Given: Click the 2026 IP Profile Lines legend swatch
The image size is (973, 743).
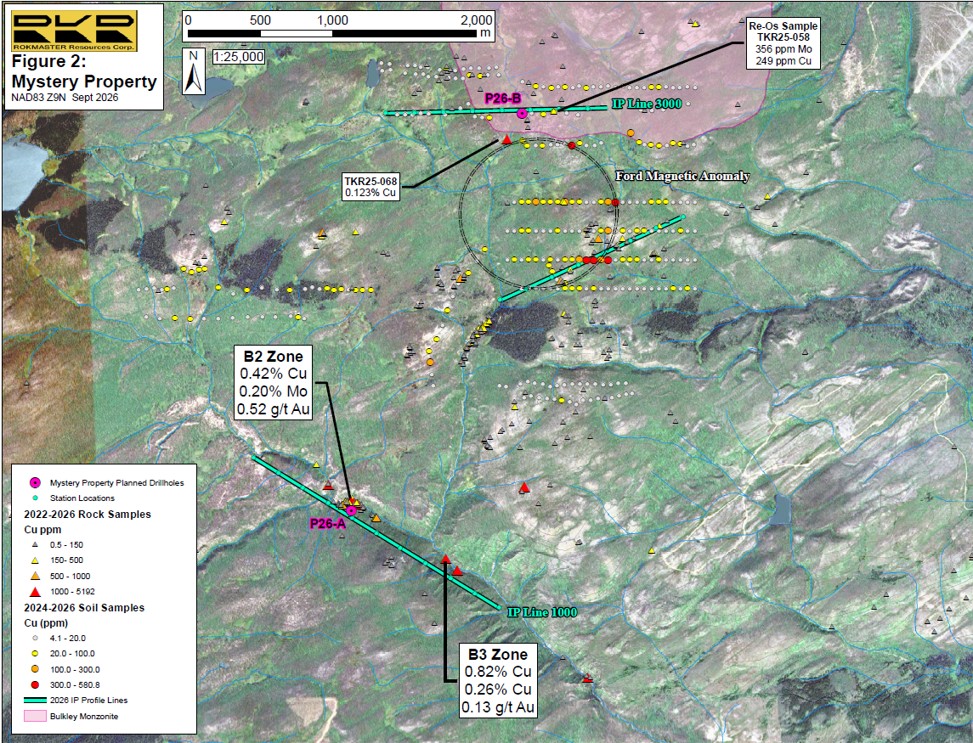Looking at the screenshot, I should 35,700.
